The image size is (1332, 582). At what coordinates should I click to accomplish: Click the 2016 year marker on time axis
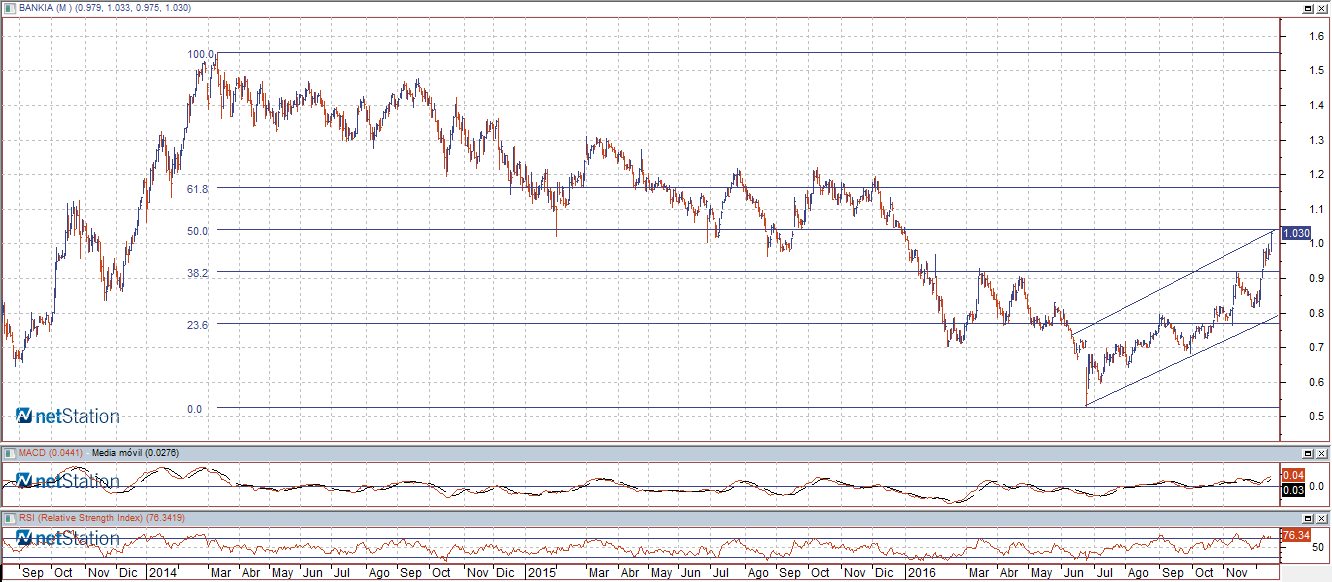(919, 573)
